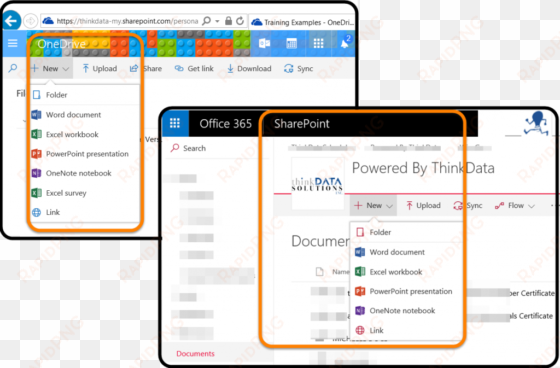
Task: Click Upload in the SharePoint toolbar
Action: 423,205
